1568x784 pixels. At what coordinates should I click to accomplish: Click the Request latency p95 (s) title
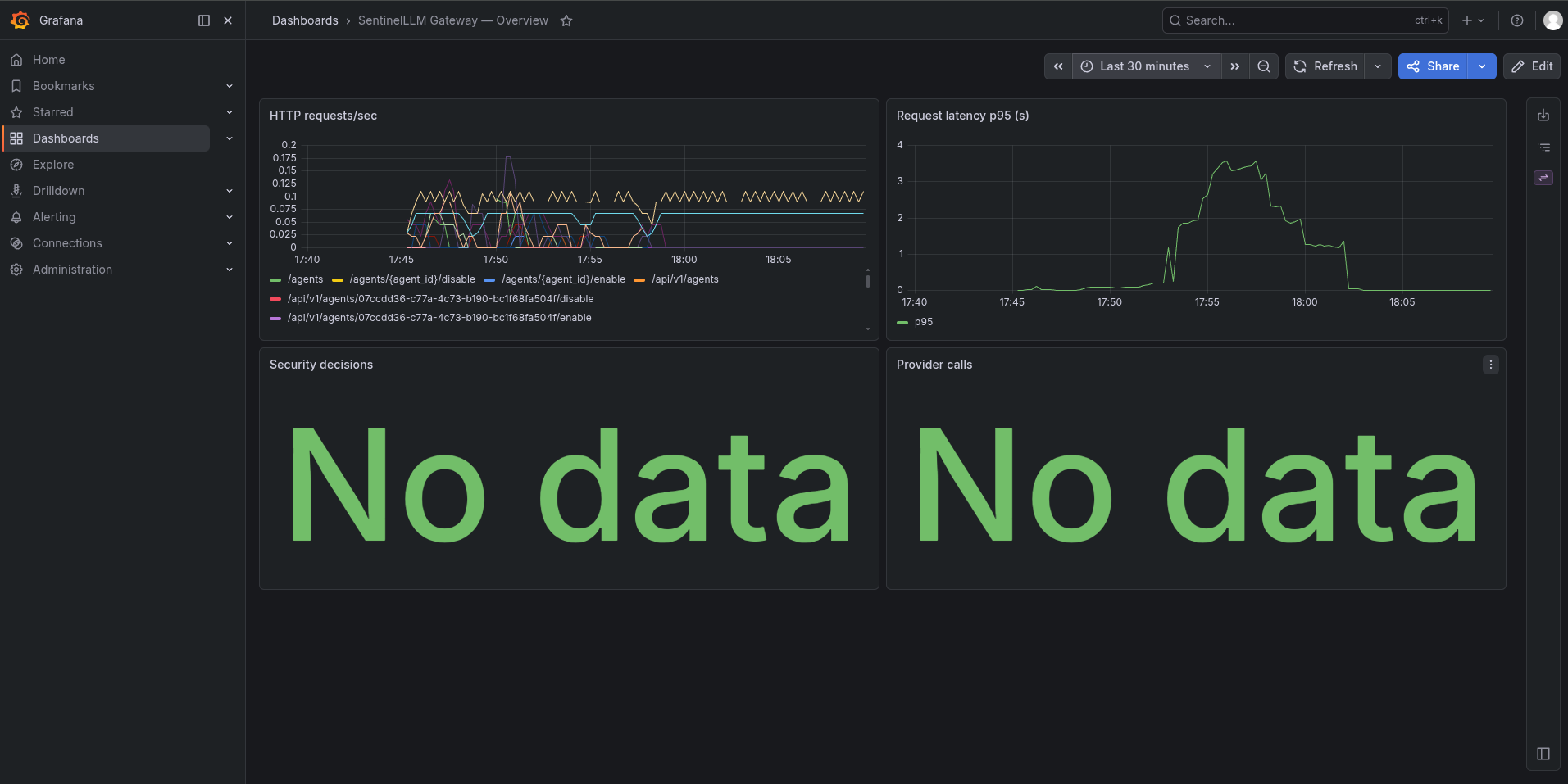[x=962, y=116]
